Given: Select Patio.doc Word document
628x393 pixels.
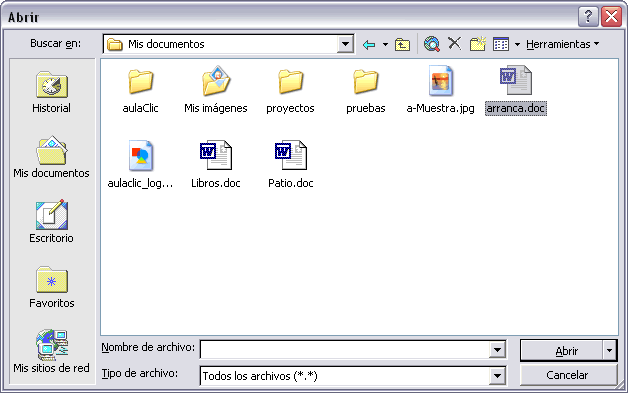Looking at the screenshot, I should [290, 165].
